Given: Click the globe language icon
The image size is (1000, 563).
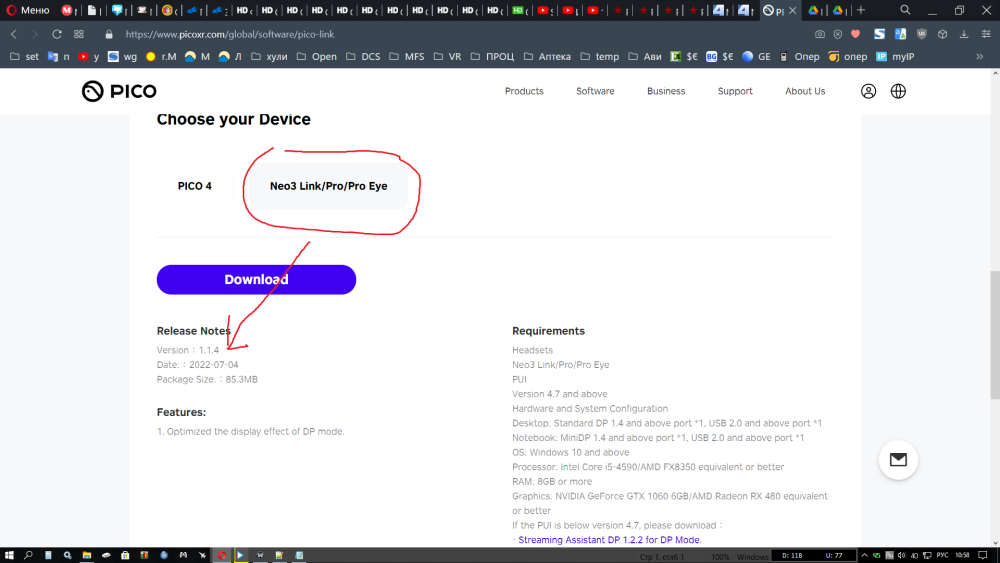Looking at the screenshot, I should click(x=898, y=91).
